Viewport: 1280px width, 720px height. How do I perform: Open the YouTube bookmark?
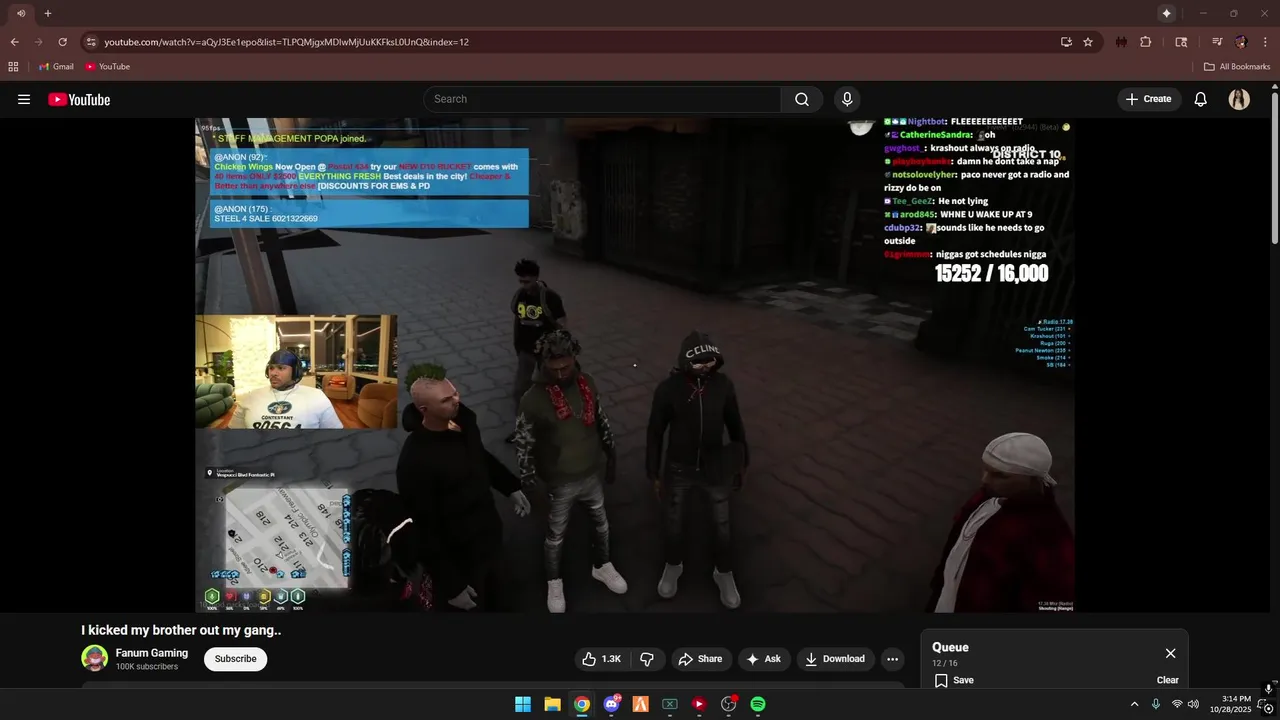click(x=108, y=67)
